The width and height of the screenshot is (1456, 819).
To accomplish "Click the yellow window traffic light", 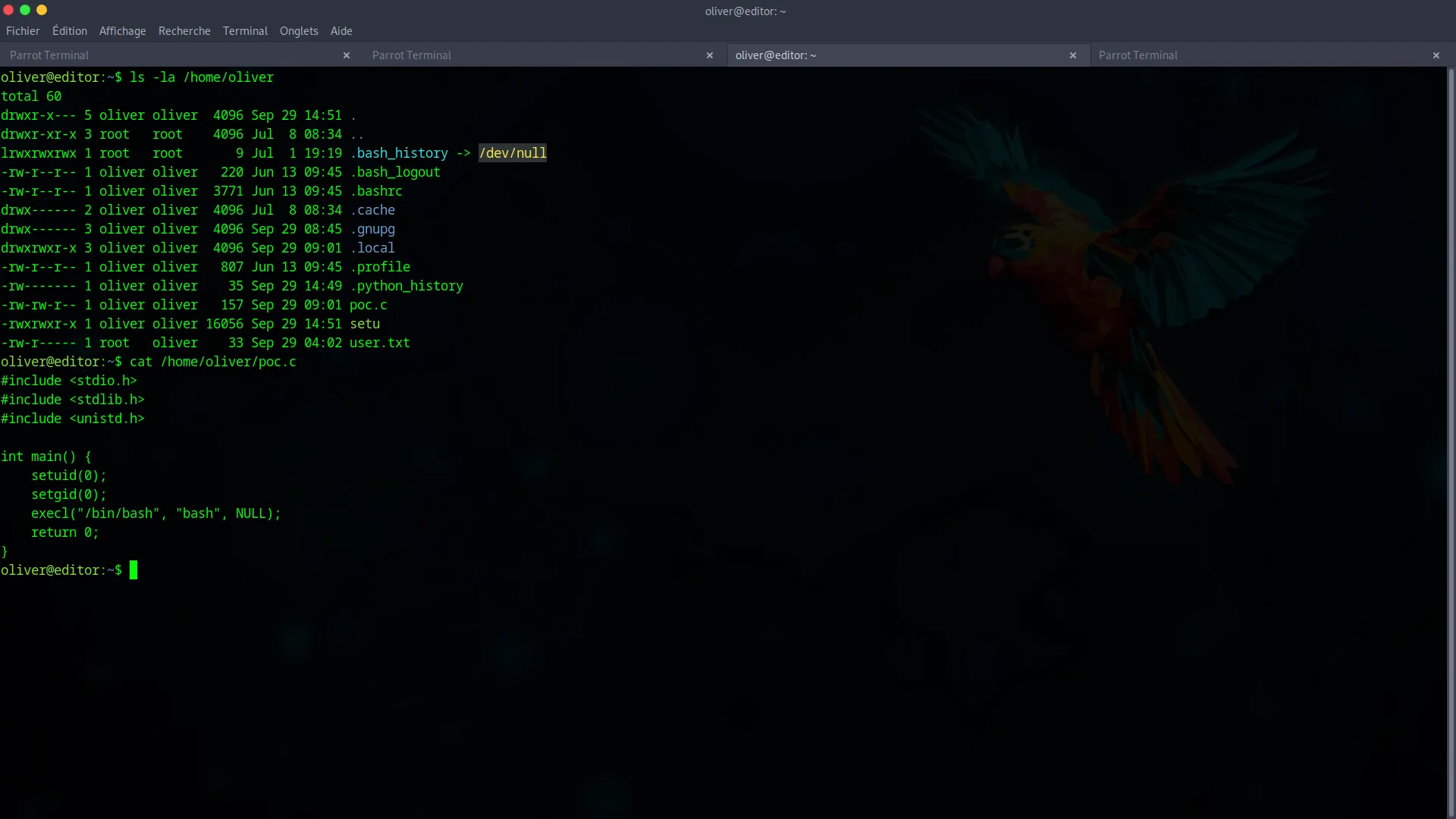I will (x=42, y=11).
